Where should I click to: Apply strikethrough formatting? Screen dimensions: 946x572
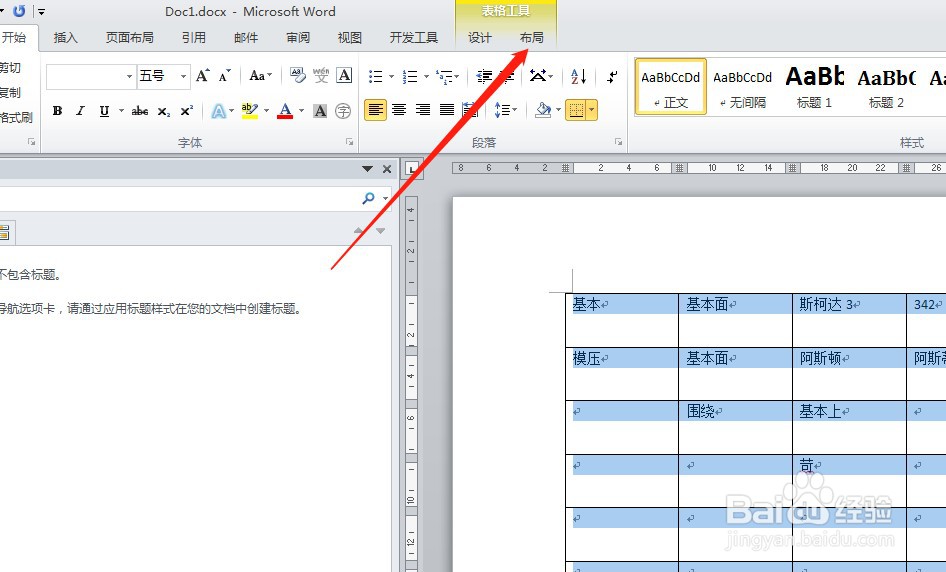click(140, 111)
